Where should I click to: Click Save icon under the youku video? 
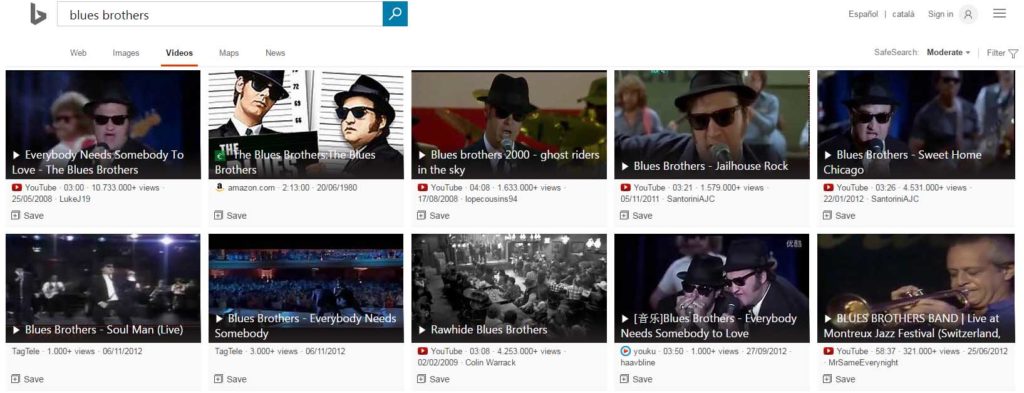coord(625,379)
